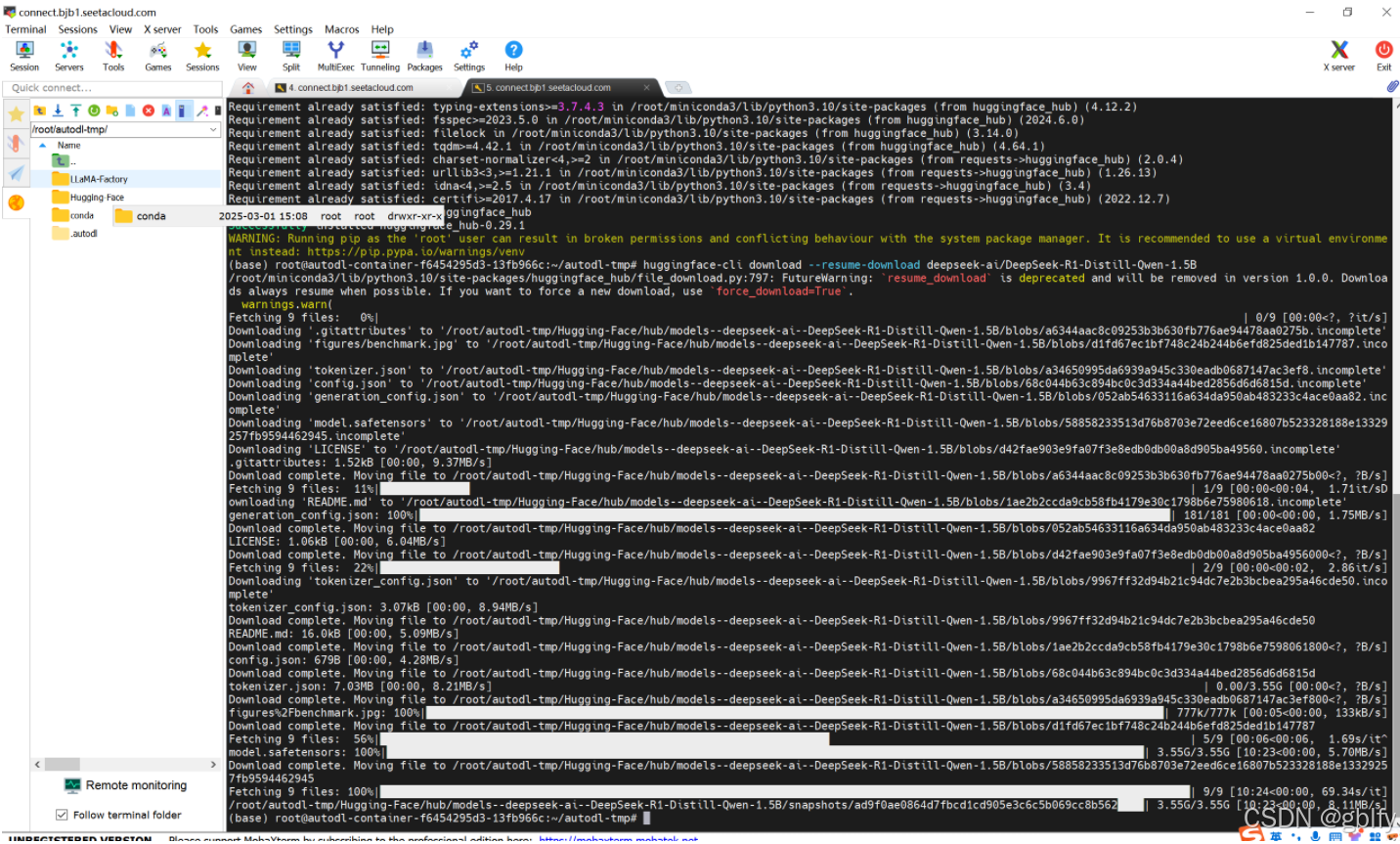This screenshot has width=1400, height=844.
Task: Open the Settings menu
Action: (x=292, y=29)
